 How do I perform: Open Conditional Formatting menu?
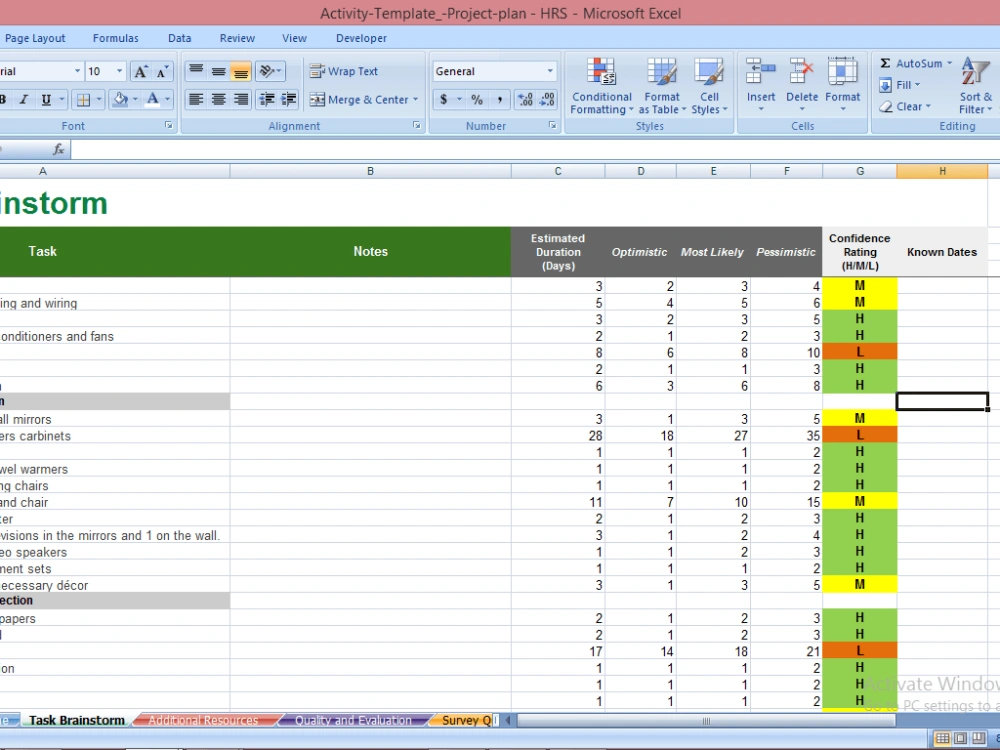click(601, 86)
